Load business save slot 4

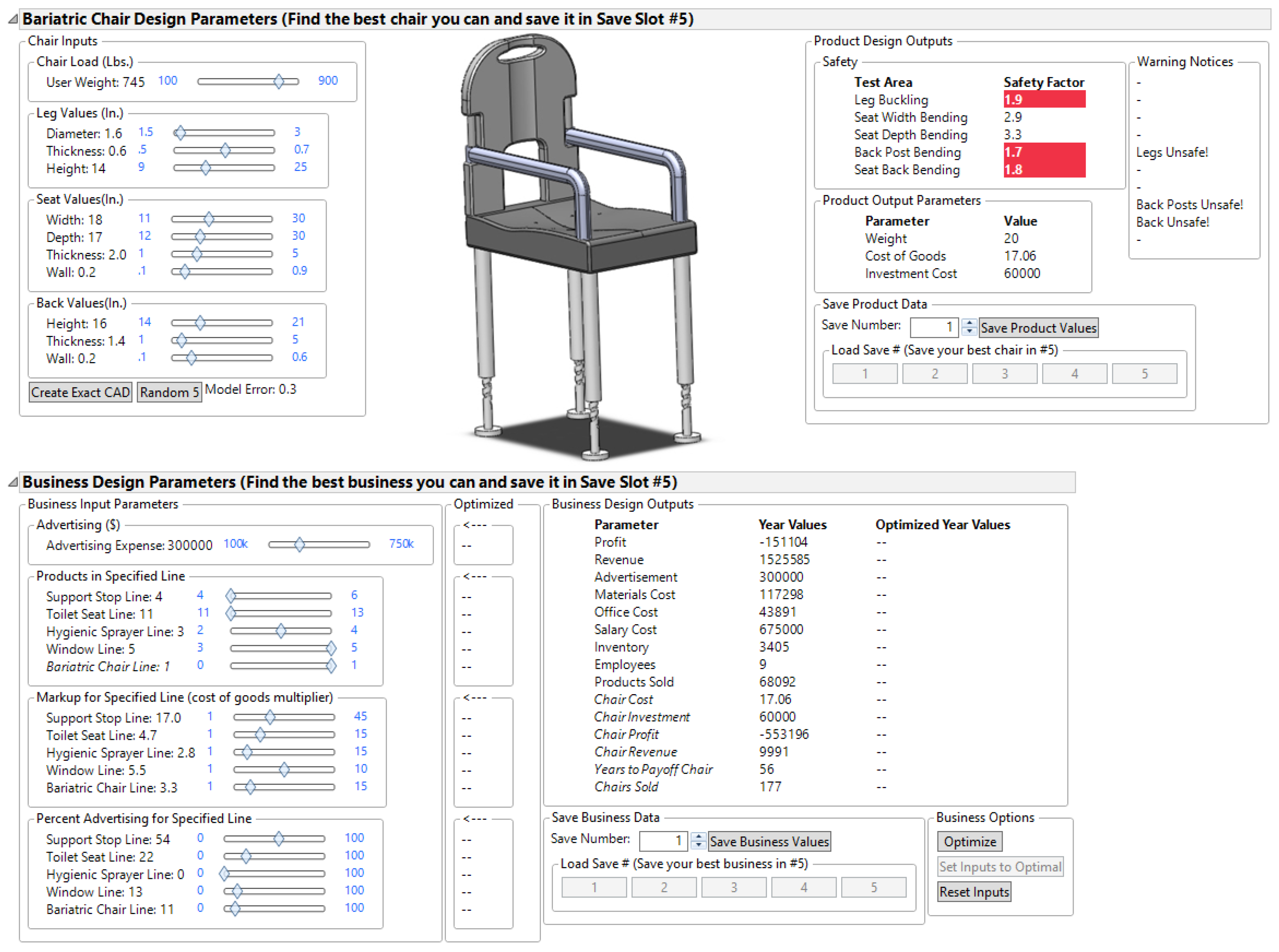804,887
